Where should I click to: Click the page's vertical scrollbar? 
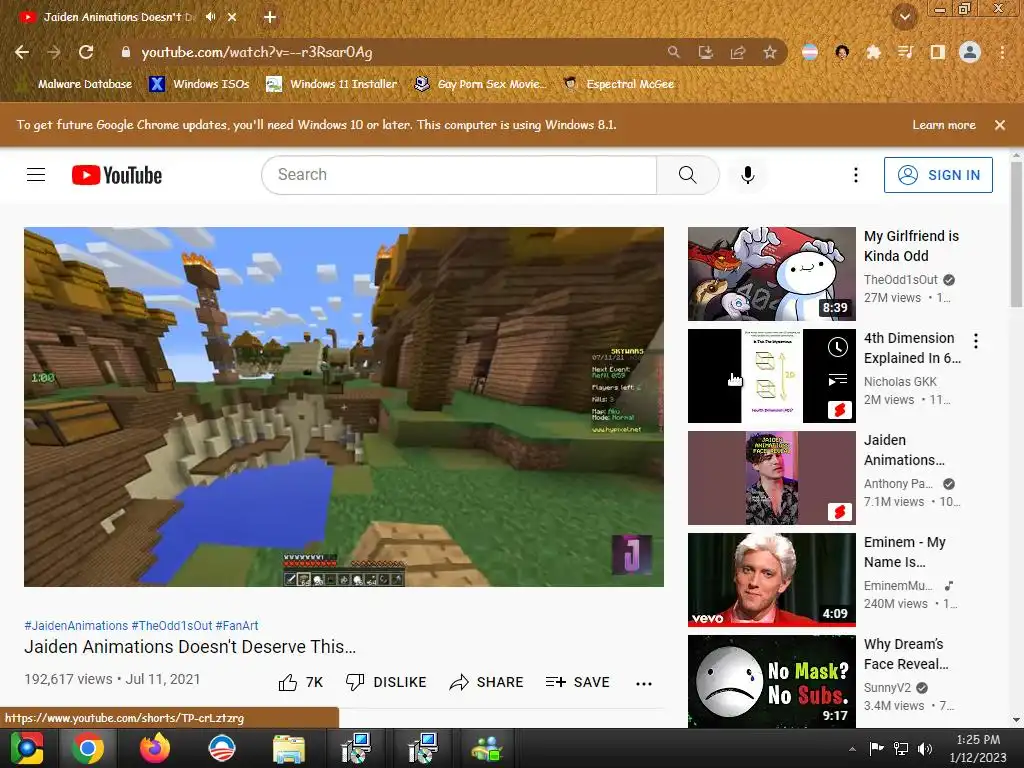(1016, 235)
